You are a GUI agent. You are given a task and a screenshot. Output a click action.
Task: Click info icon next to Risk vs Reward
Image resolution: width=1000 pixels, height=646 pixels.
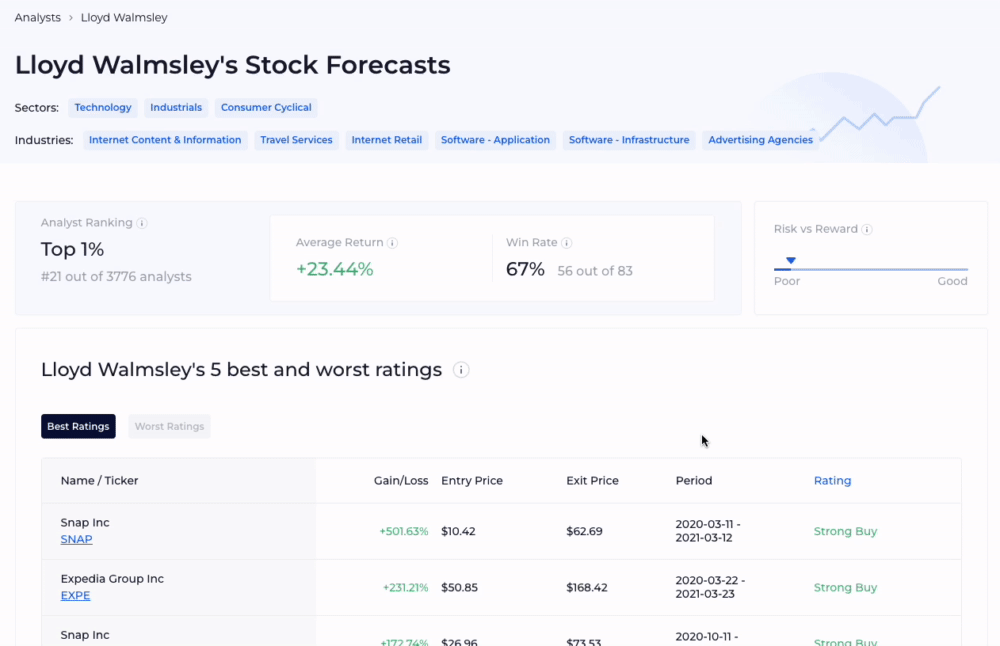click(x=867, y=229)
